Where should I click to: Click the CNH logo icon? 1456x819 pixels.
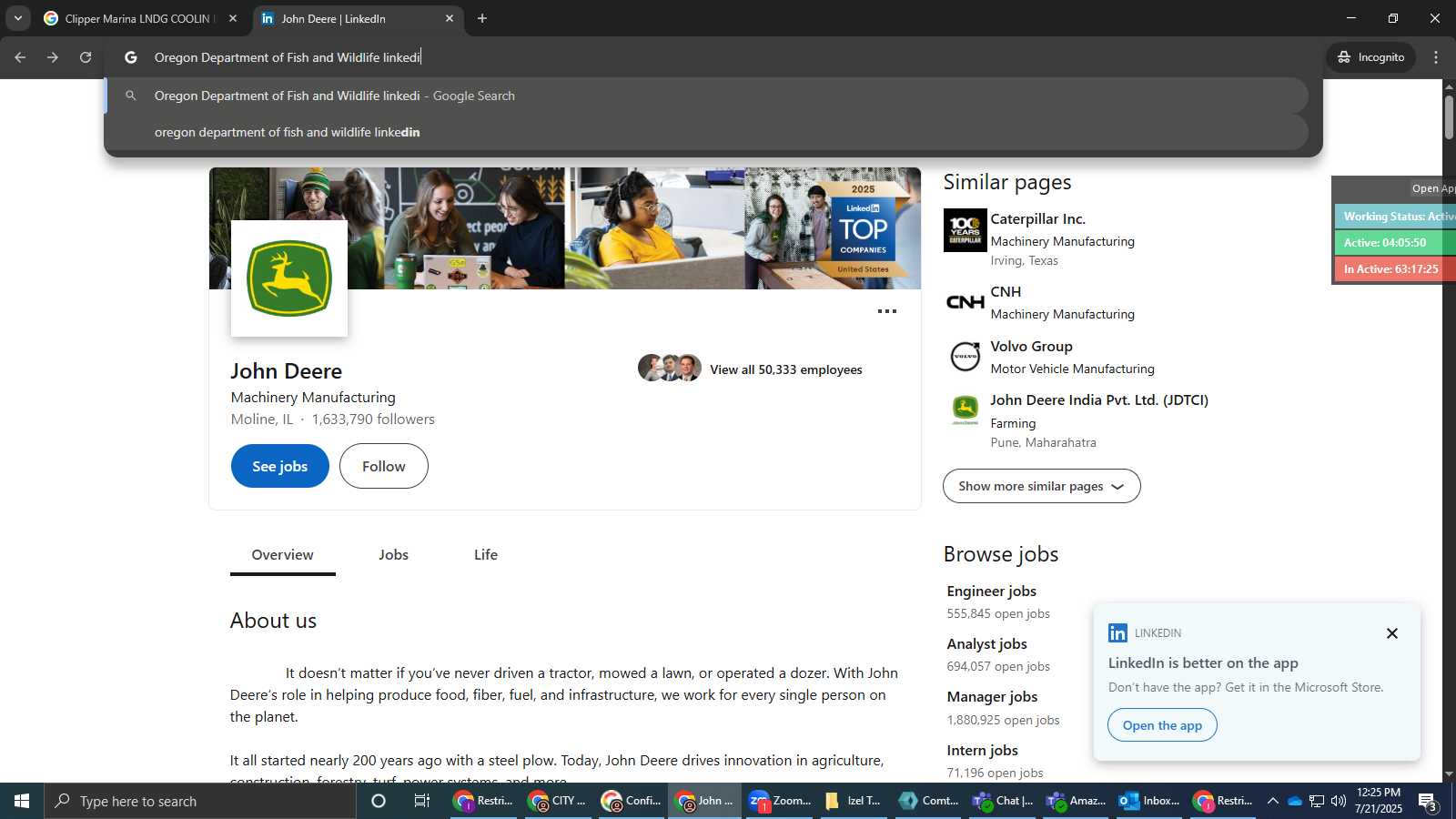pyautogui.click(x=966, y=302)
